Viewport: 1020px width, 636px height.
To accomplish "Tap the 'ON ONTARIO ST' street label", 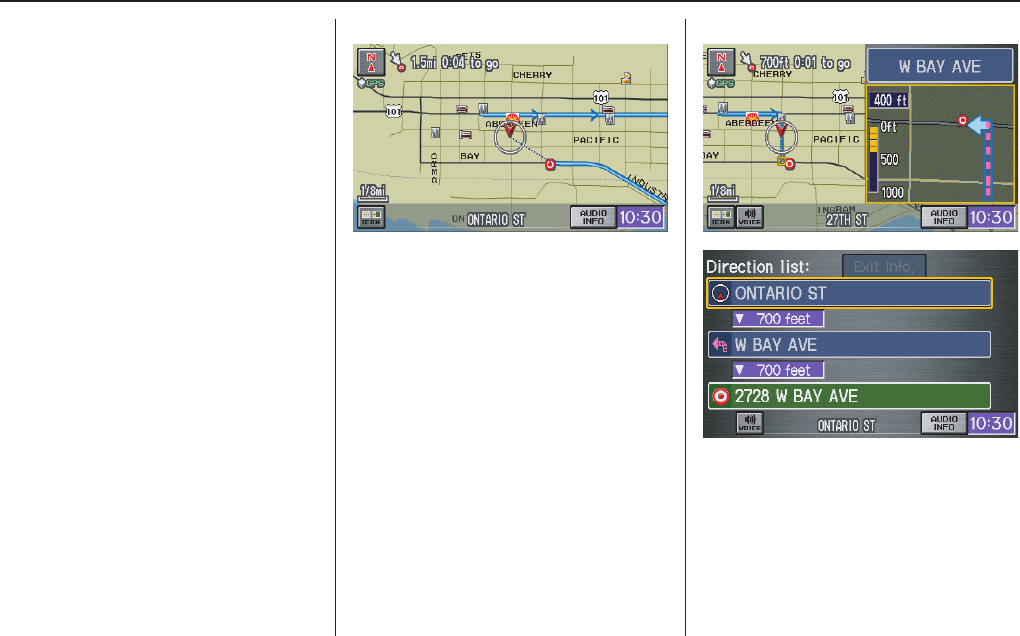I will (x=489, y=220).
